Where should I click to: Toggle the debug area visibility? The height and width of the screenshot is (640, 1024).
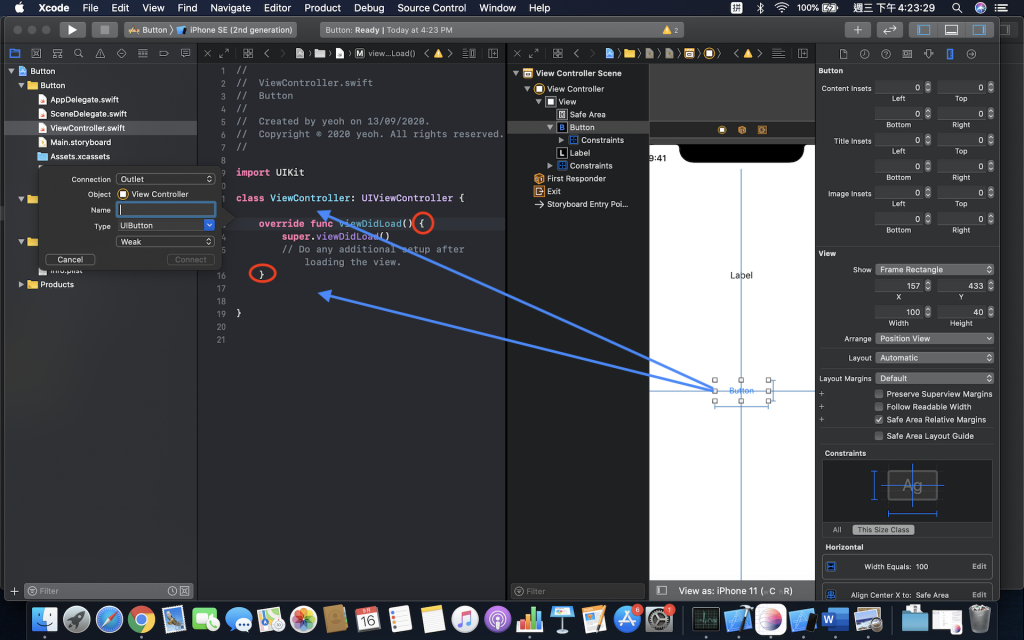pyautogui.click(x=952, y=29)
